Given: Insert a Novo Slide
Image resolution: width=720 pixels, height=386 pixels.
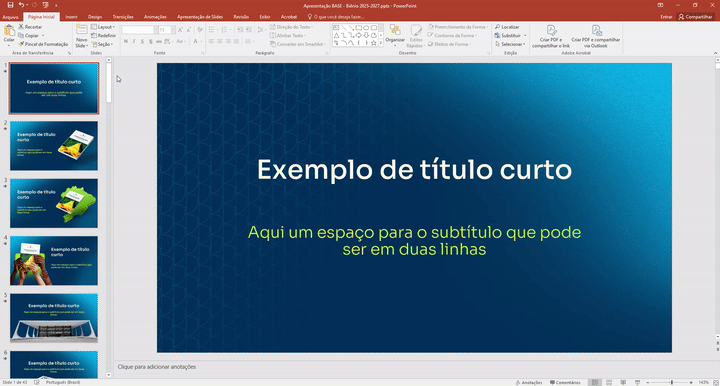Looking at the screenshot, I should pyautogui.click(x=81, y=36).
